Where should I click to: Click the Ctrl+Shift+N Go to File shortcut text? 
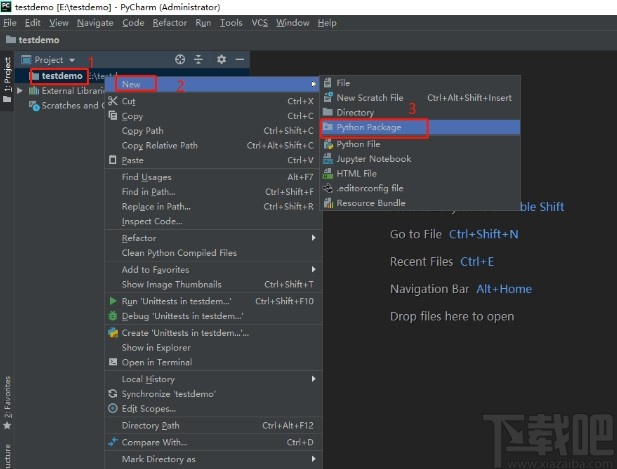484,234
